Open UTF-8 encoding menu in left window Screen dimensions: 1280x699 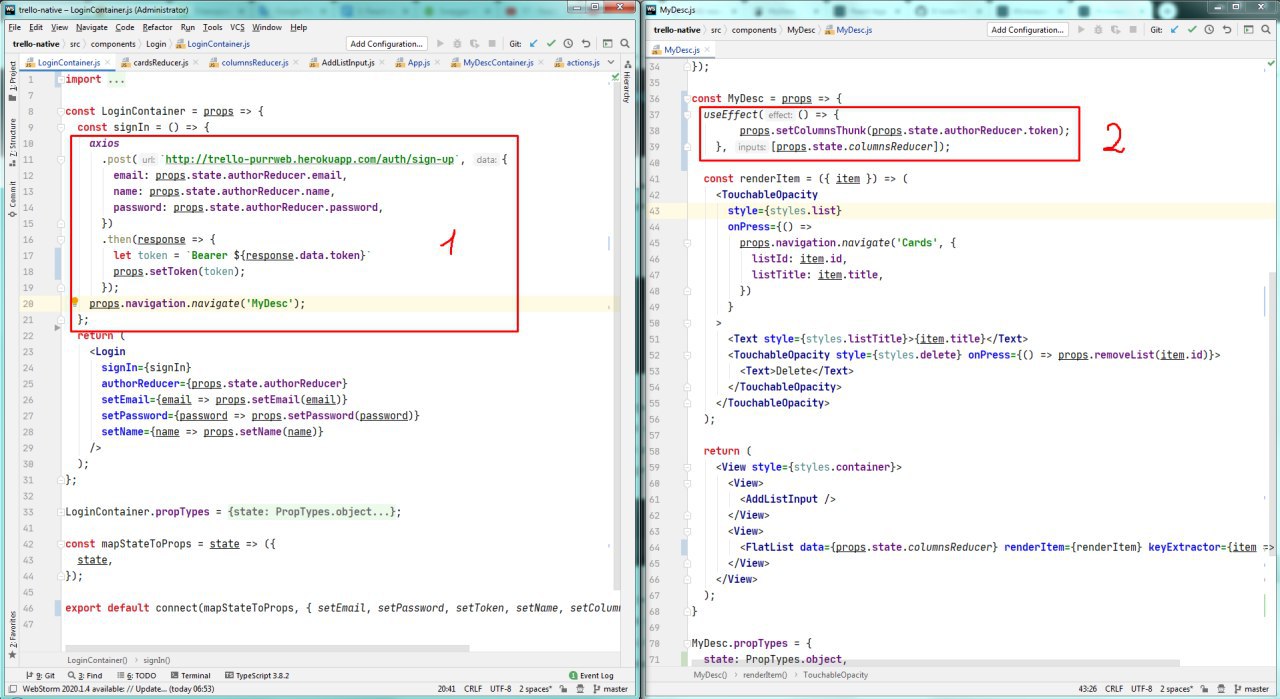click(501, 689)
